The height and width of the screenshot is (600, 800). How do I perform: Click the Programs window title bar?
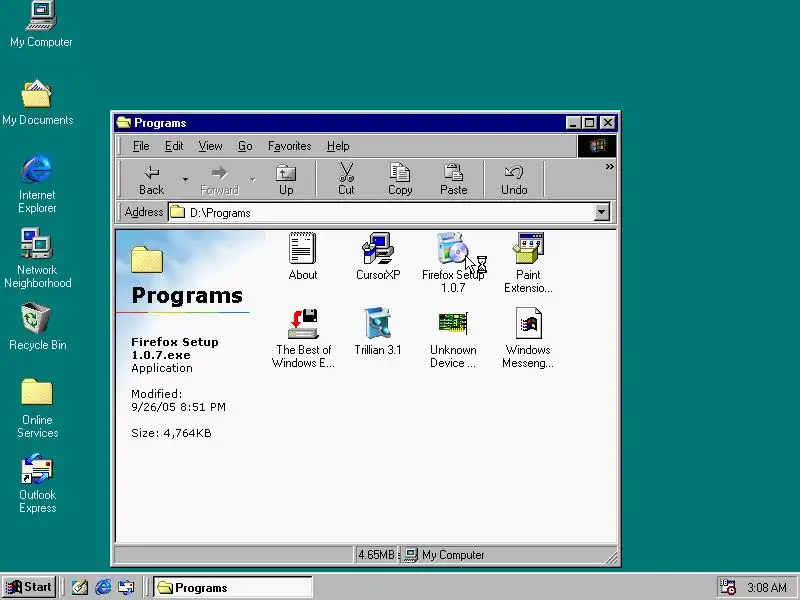(x=365, y=123)
